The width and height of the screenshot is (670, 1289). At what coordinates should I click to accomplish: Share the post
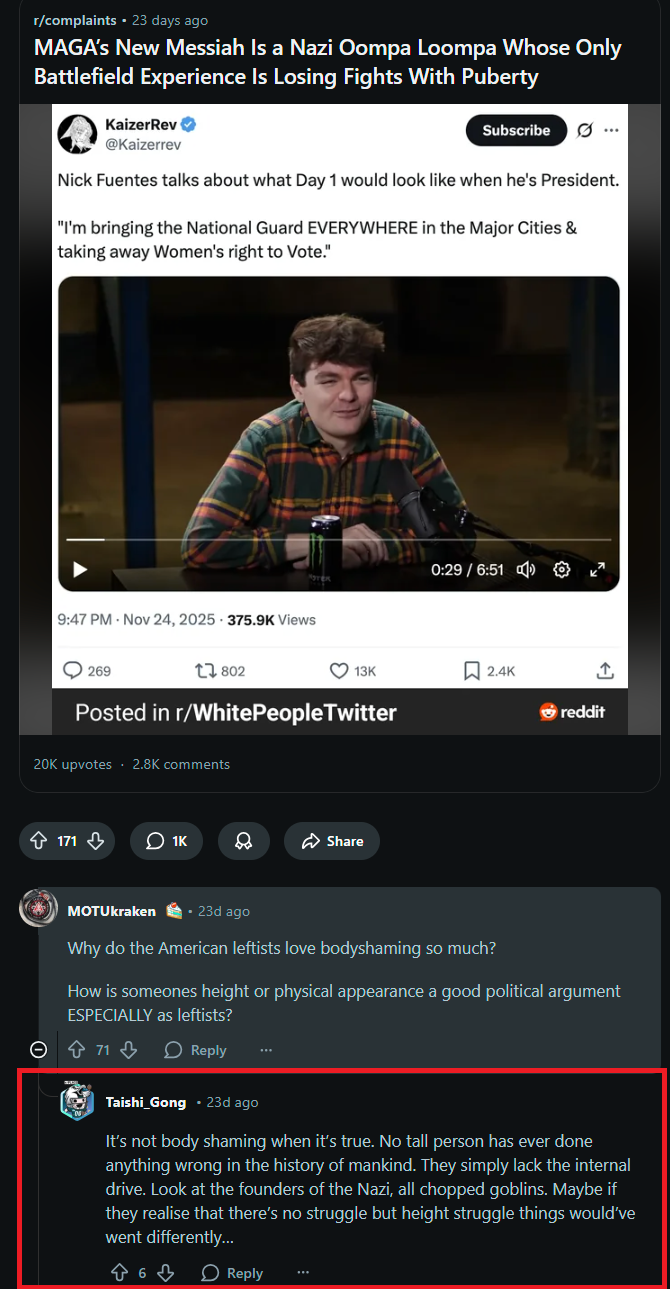pos(332,841)
